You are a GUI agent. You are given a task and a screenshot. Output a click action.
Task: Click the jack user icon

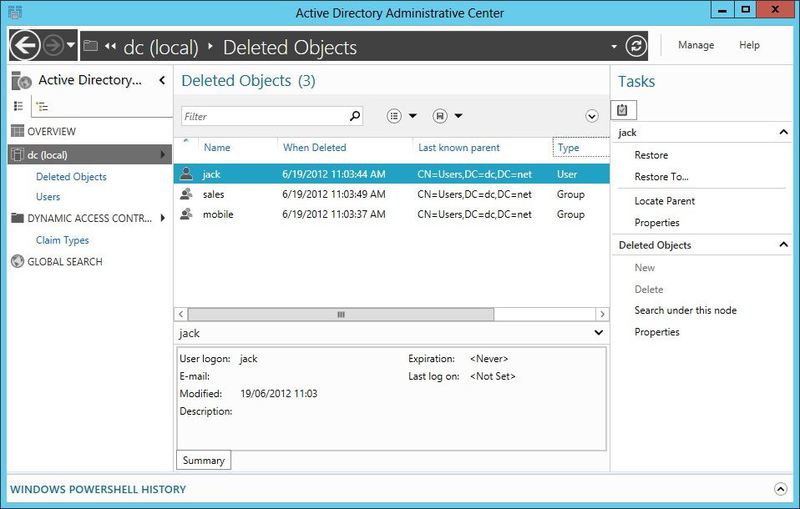(x=186, y=173)
